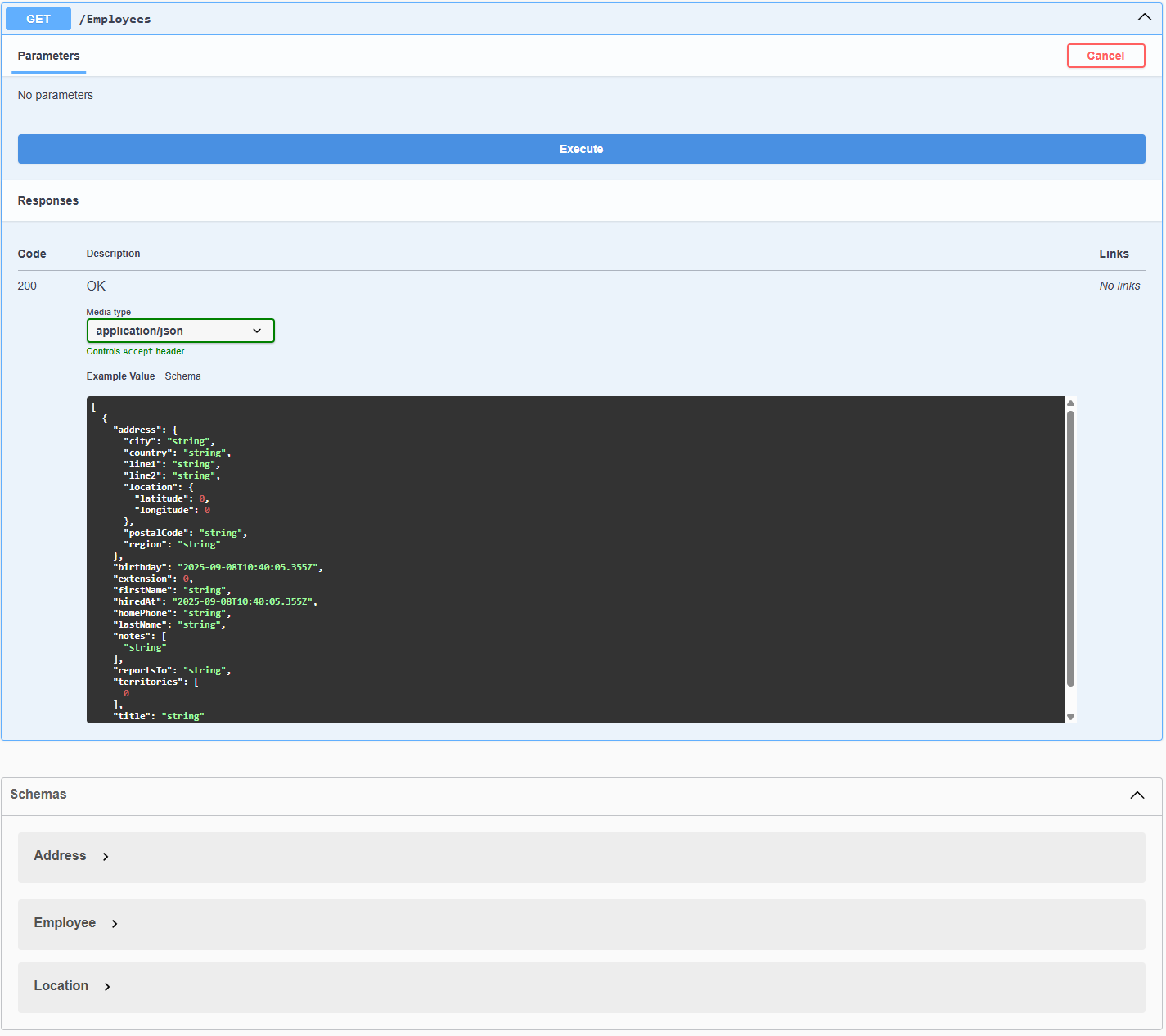Click the "longitude" line in example JSON

(x=173, y=510)
